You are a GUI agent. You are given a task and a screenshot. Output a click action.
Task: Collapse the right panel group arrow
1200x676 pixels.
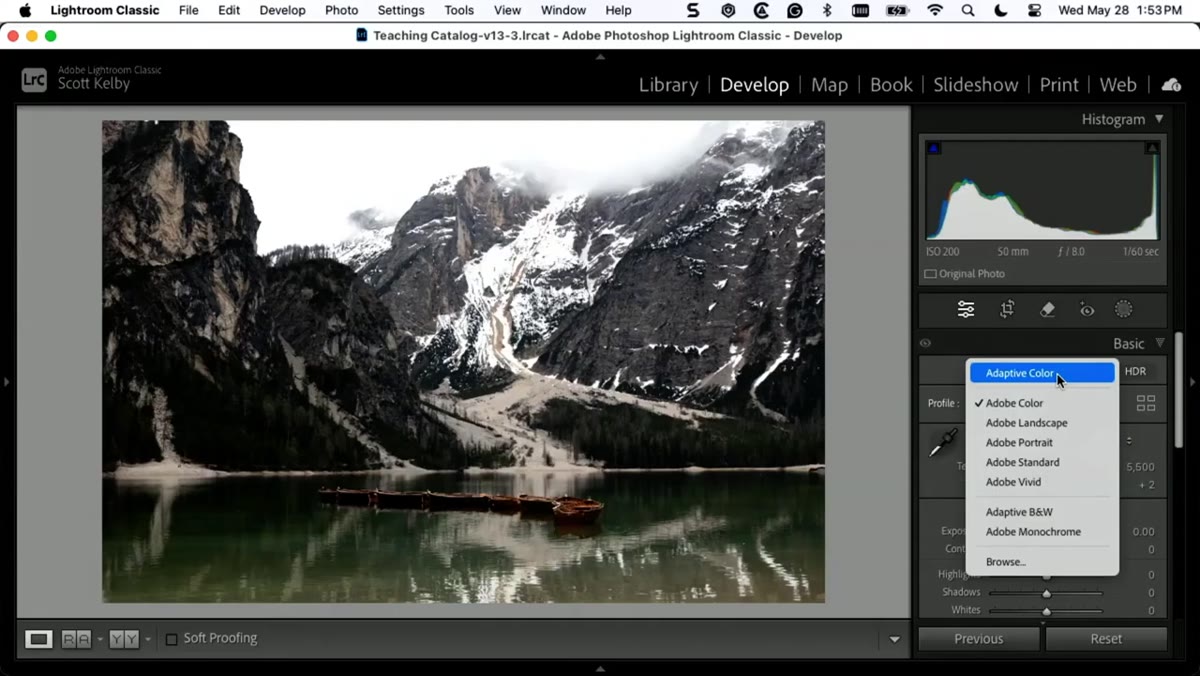tap(1192, 381)
